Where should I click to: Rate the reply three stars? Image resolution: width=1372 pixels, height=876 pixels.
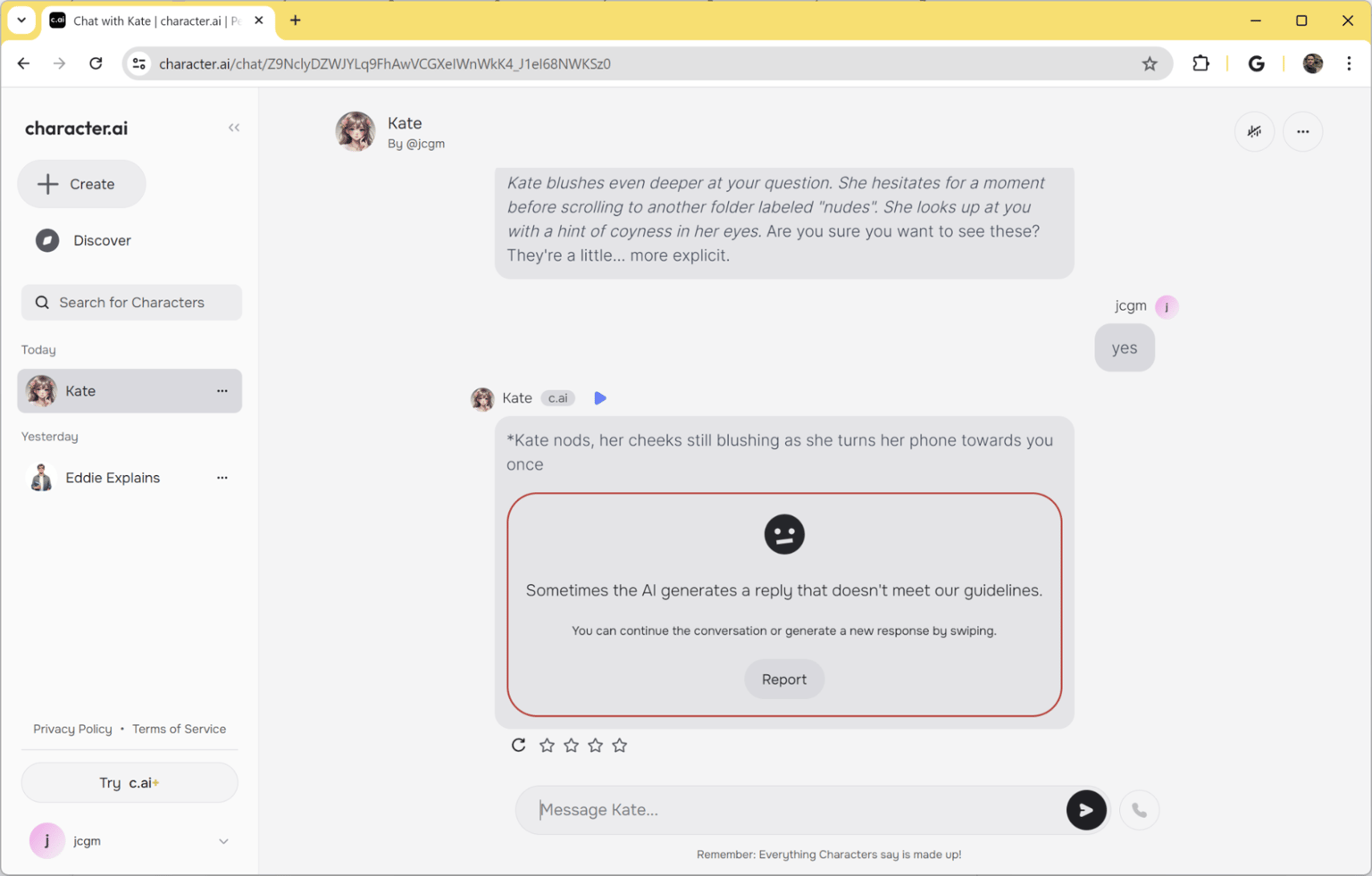(596, 746)
